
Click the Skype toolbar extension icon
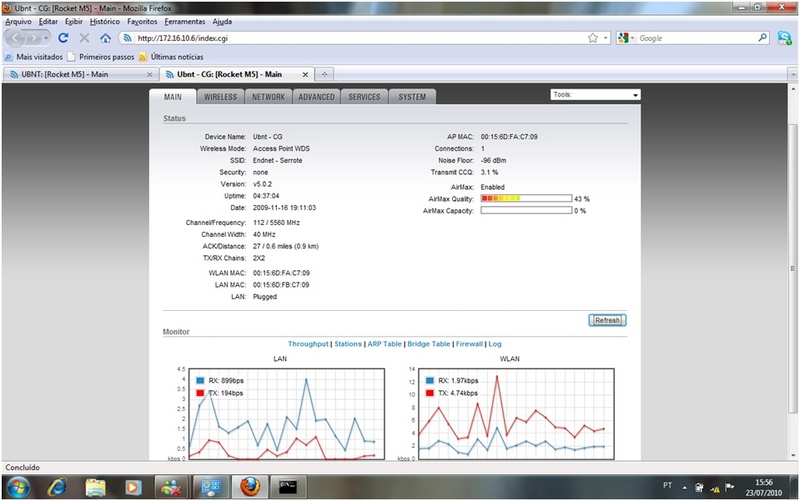click(x=784, y=38)
